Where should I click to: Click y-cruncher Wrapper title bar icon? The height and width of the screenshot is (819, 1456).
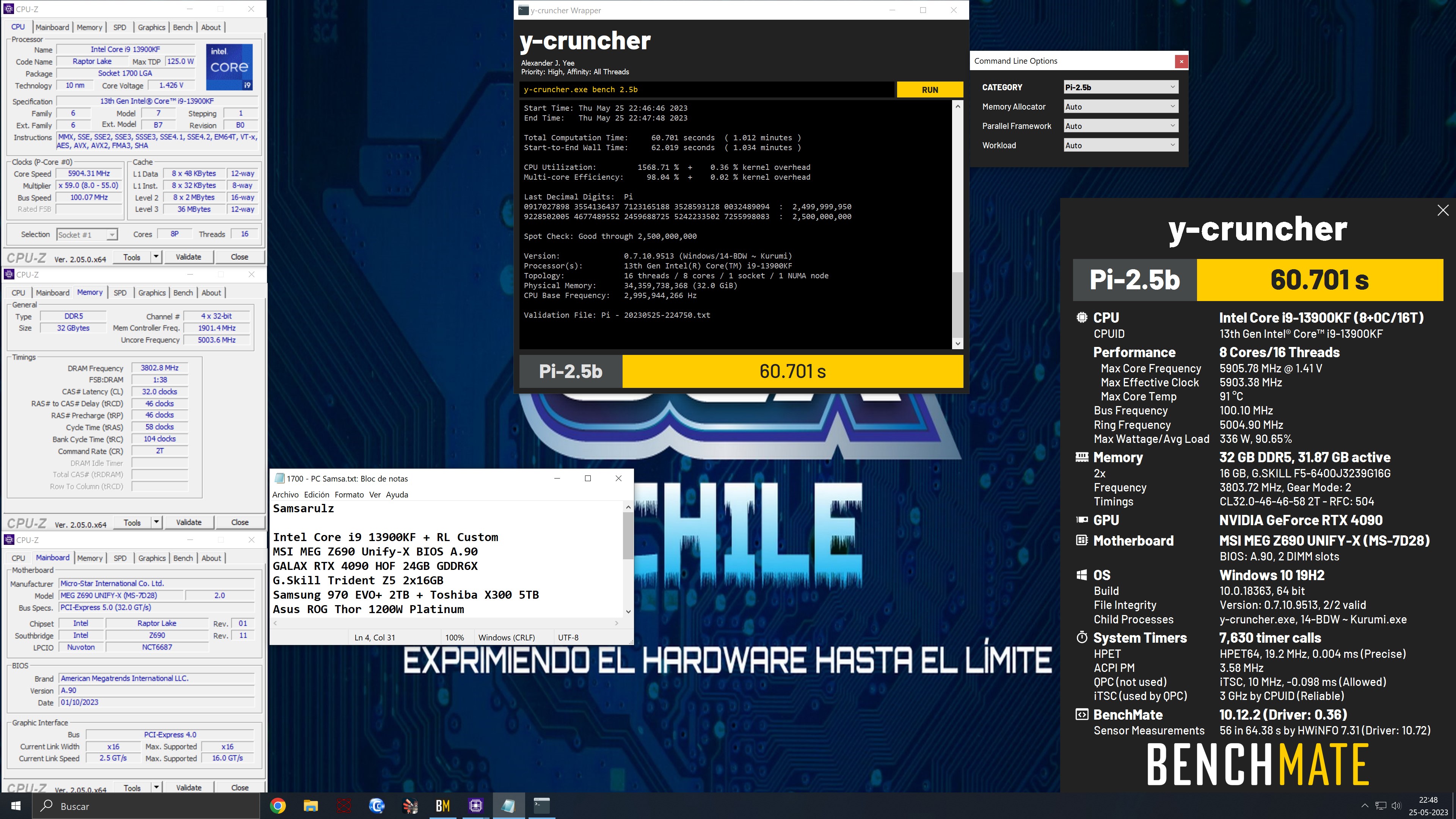pyautogui.click(x=523, y=10)
